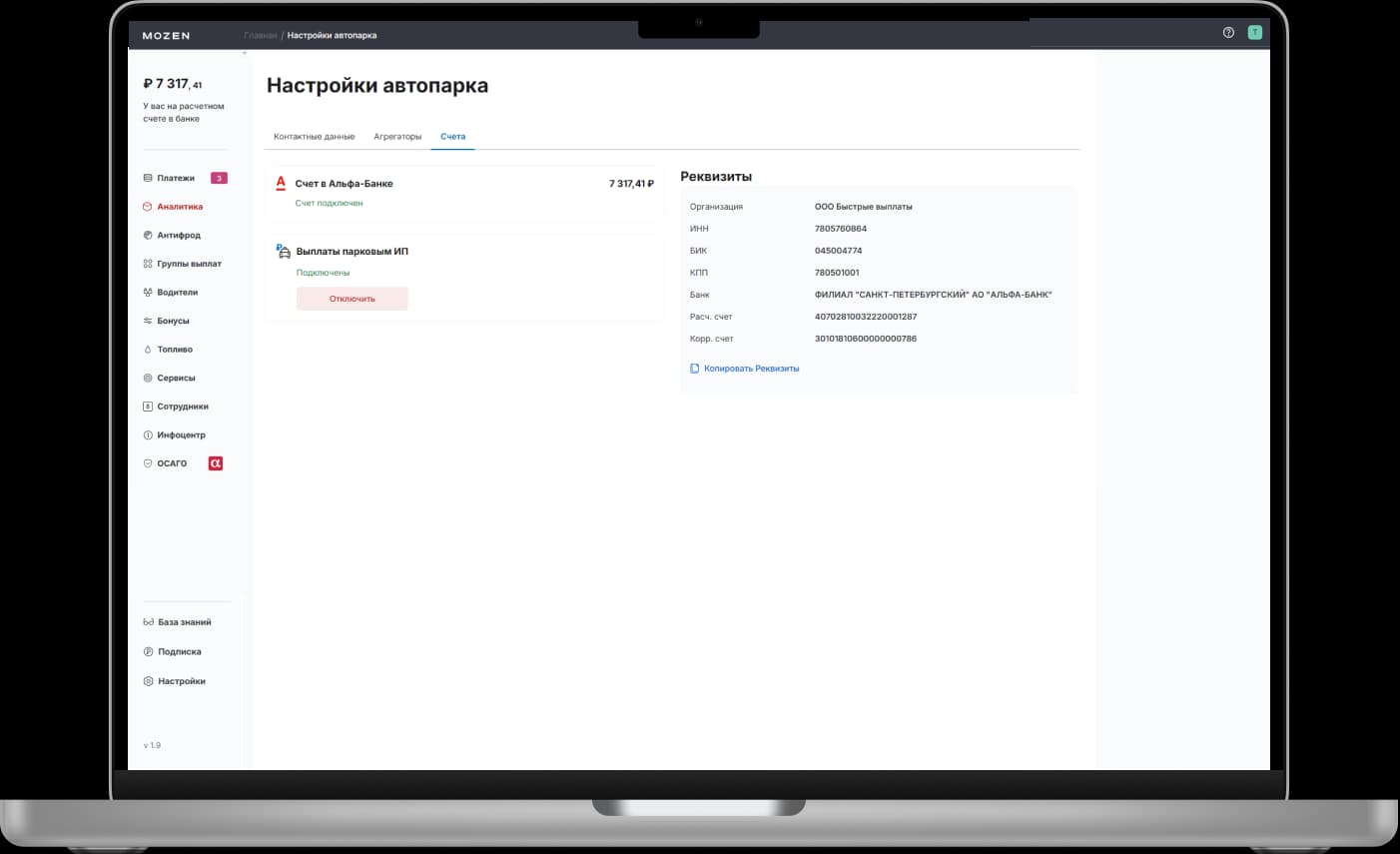Go to Главная in the breadcrumb

(261, 36)
